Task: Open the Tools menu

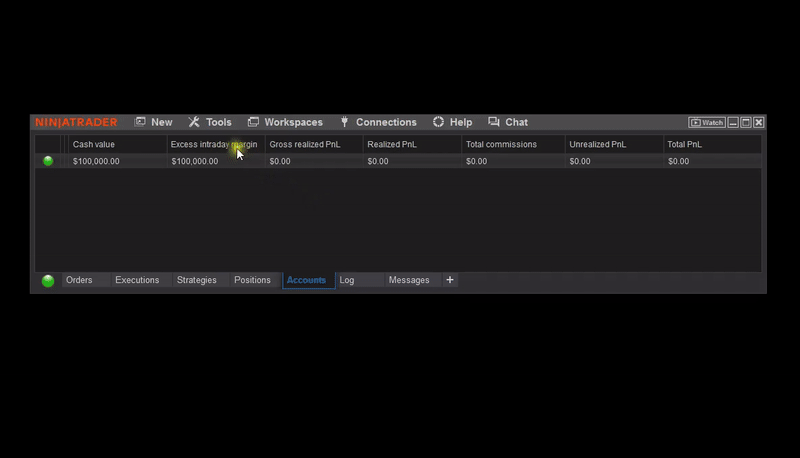Action: click(210, 122)
